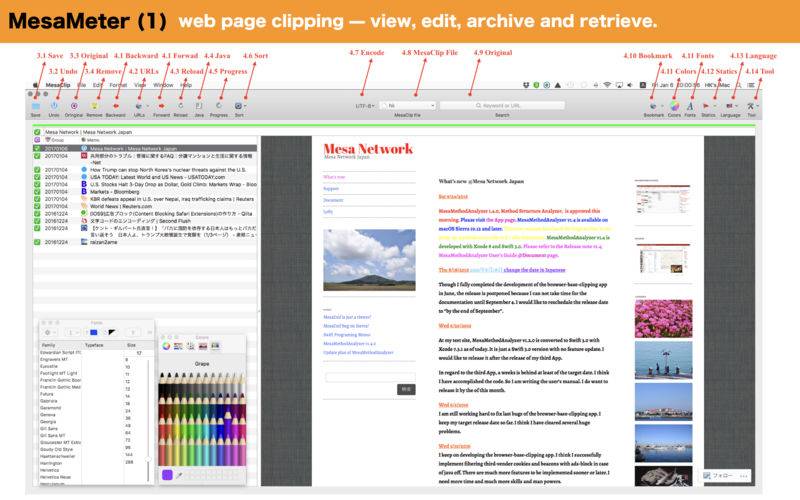Pick the eyedropper in Colors panel
800x500 pixels.
179,475
